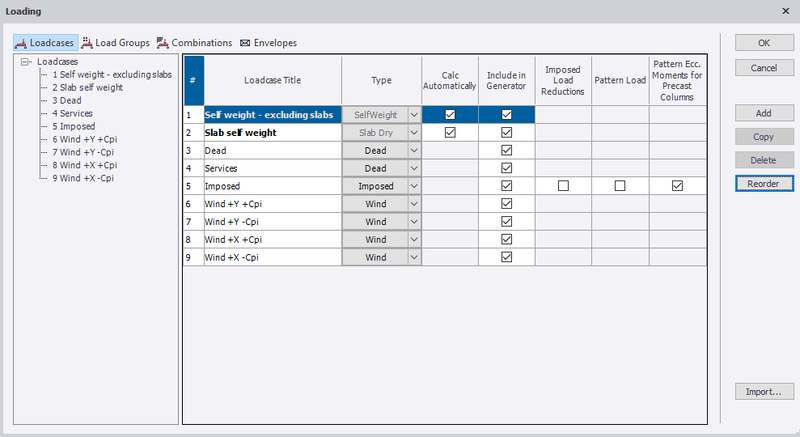This screenshot has width=800, height=437.
Task: Click the OK button
Action: (764, 43)
